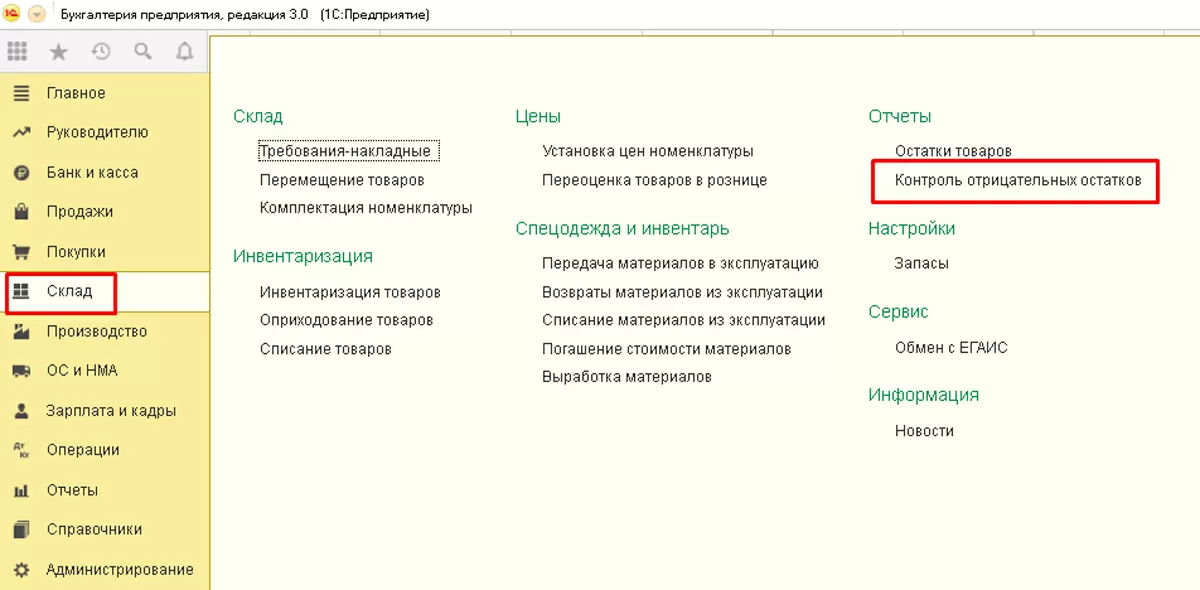
Task: Open Комплектация номенклатуры
Action: click(x=366, y=208)
